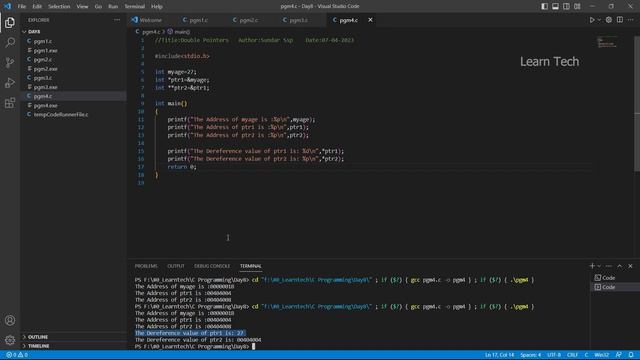Image resolution: width=640 pixels, height=360 pixels.
Task: Open the Extensions view
Action: point(10,103)
